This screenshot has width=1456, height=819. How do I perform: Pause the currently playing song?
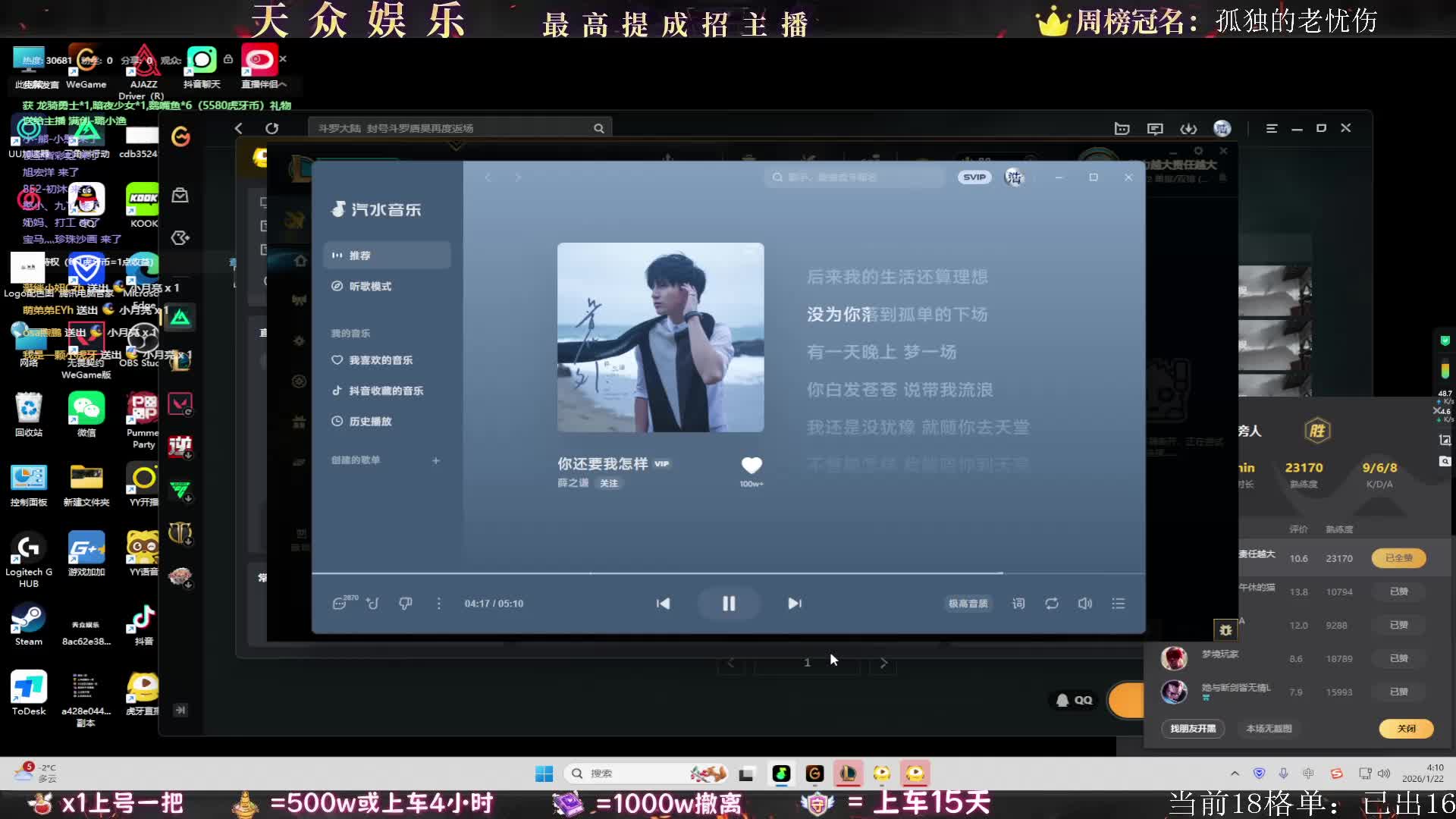728,604
